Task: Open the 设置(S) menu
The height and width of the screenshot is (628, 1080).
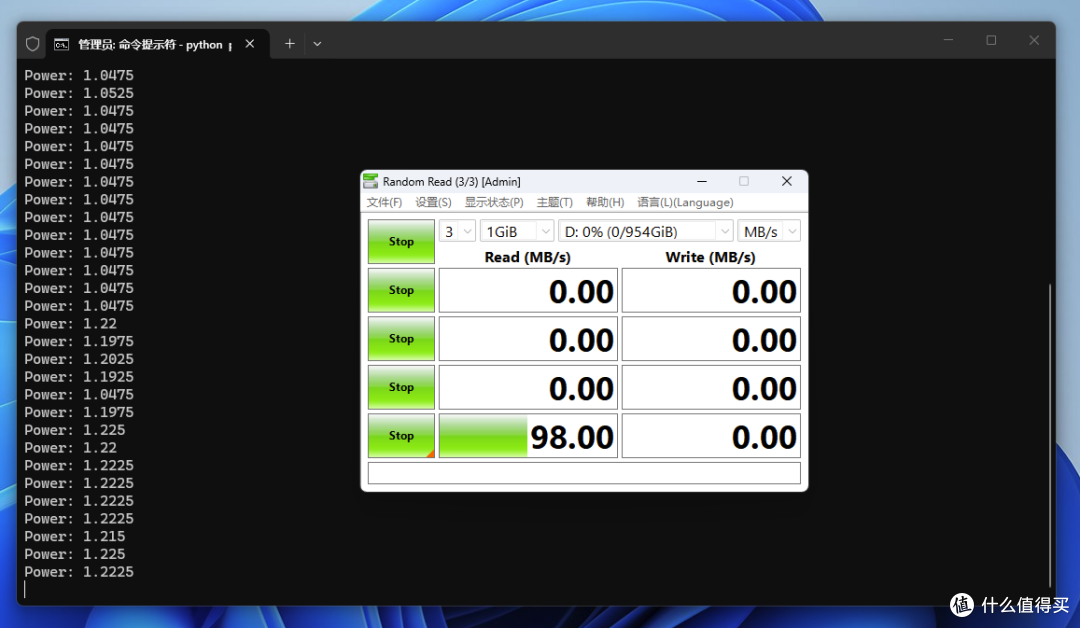Action: (433, 202)
